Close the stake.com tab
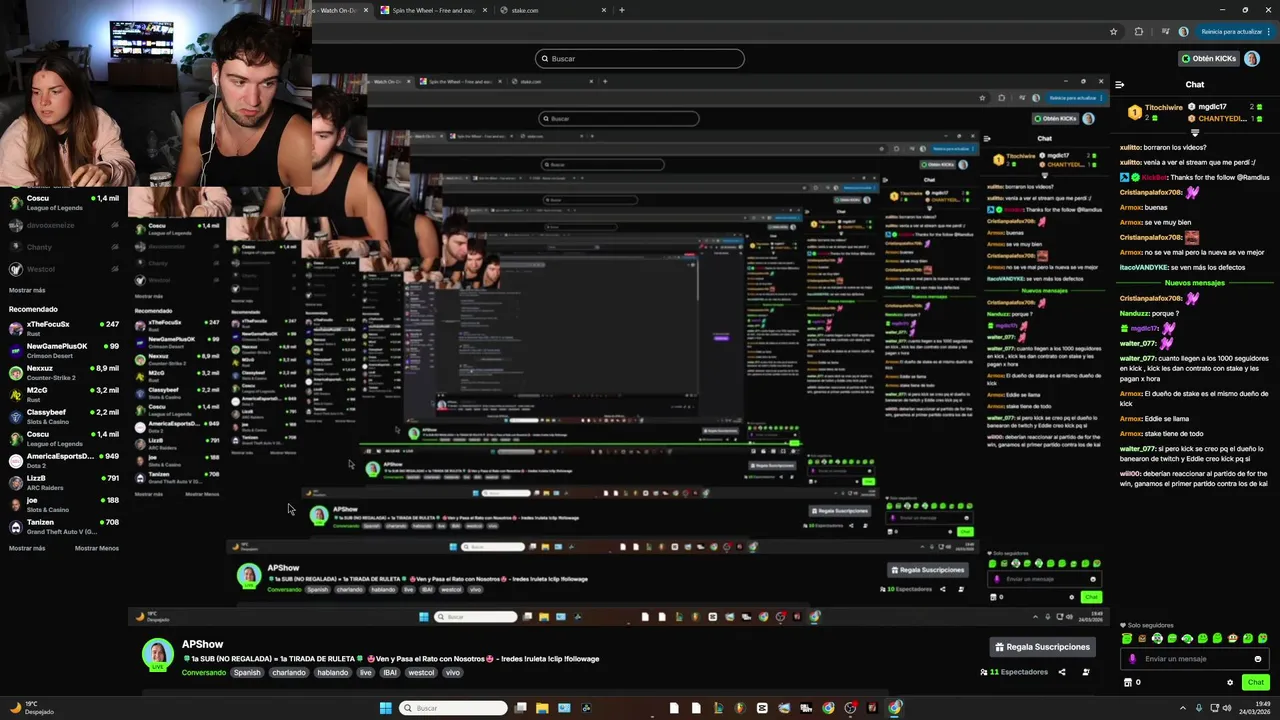 (x=603, y=10)
